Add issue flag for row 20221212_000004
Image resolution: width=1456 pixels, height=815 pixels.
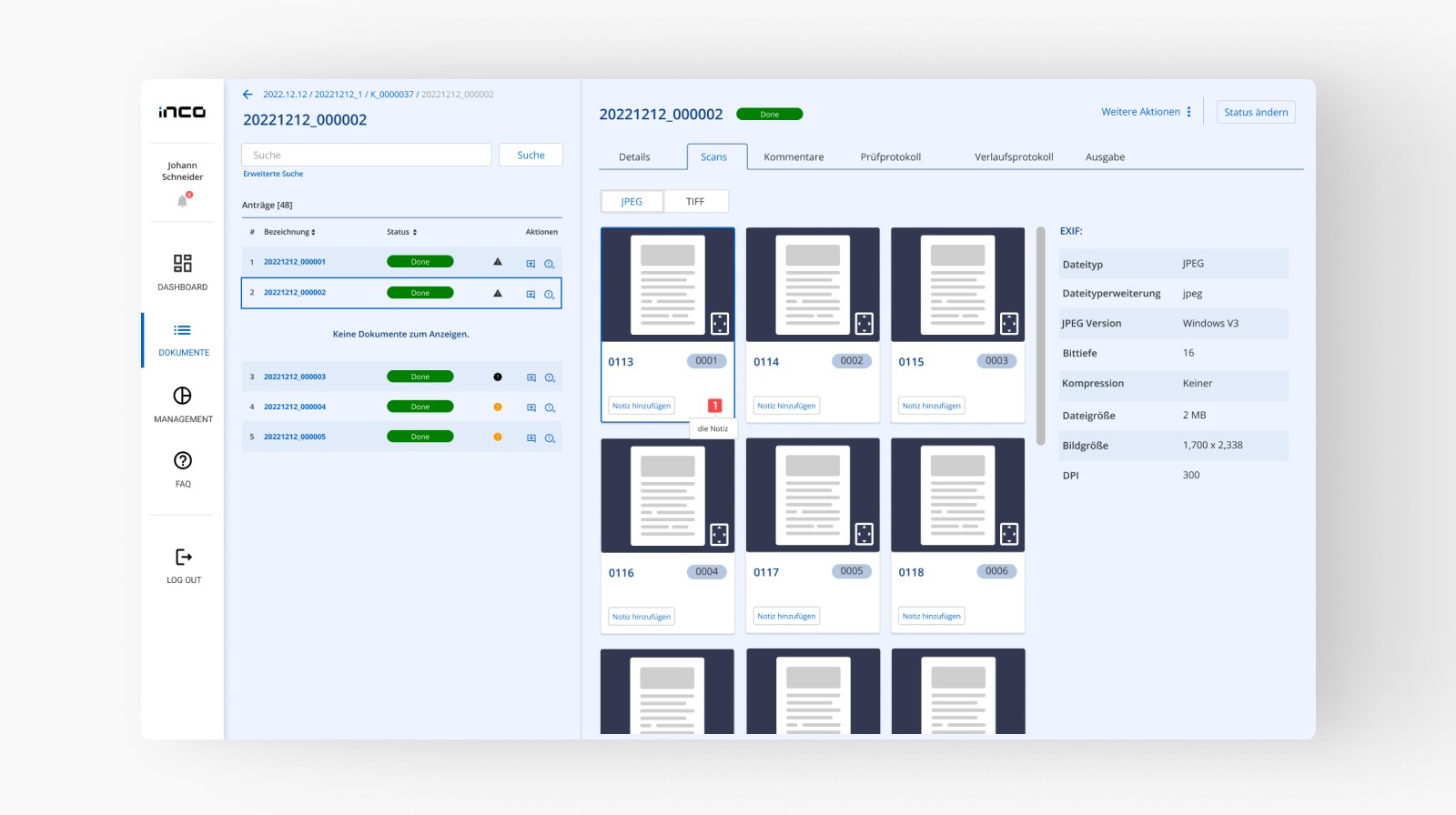pyautogui.click(x=550, y=407)
